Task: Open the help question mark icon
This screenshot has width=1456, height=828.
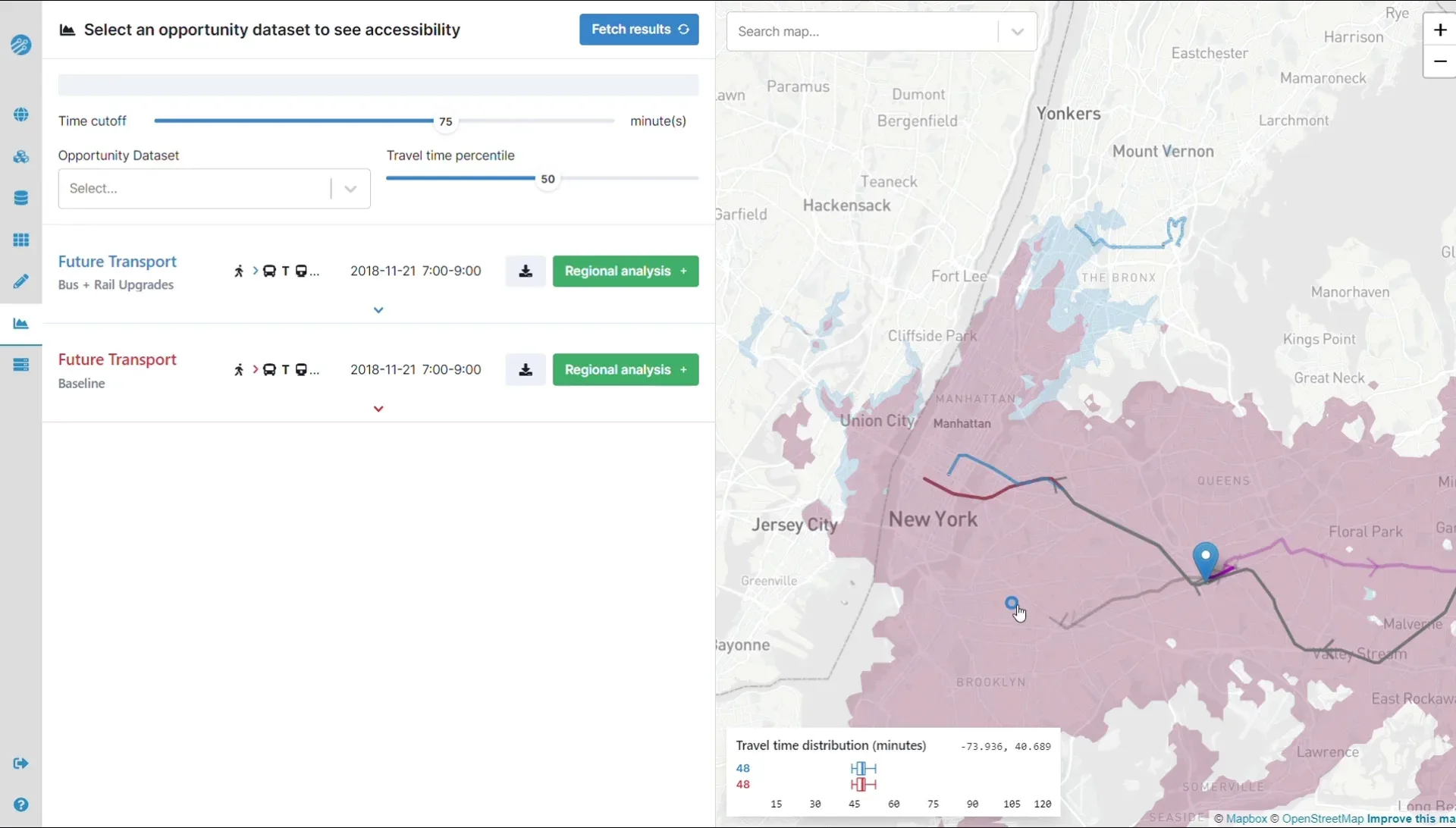Action: pos(20,804)
